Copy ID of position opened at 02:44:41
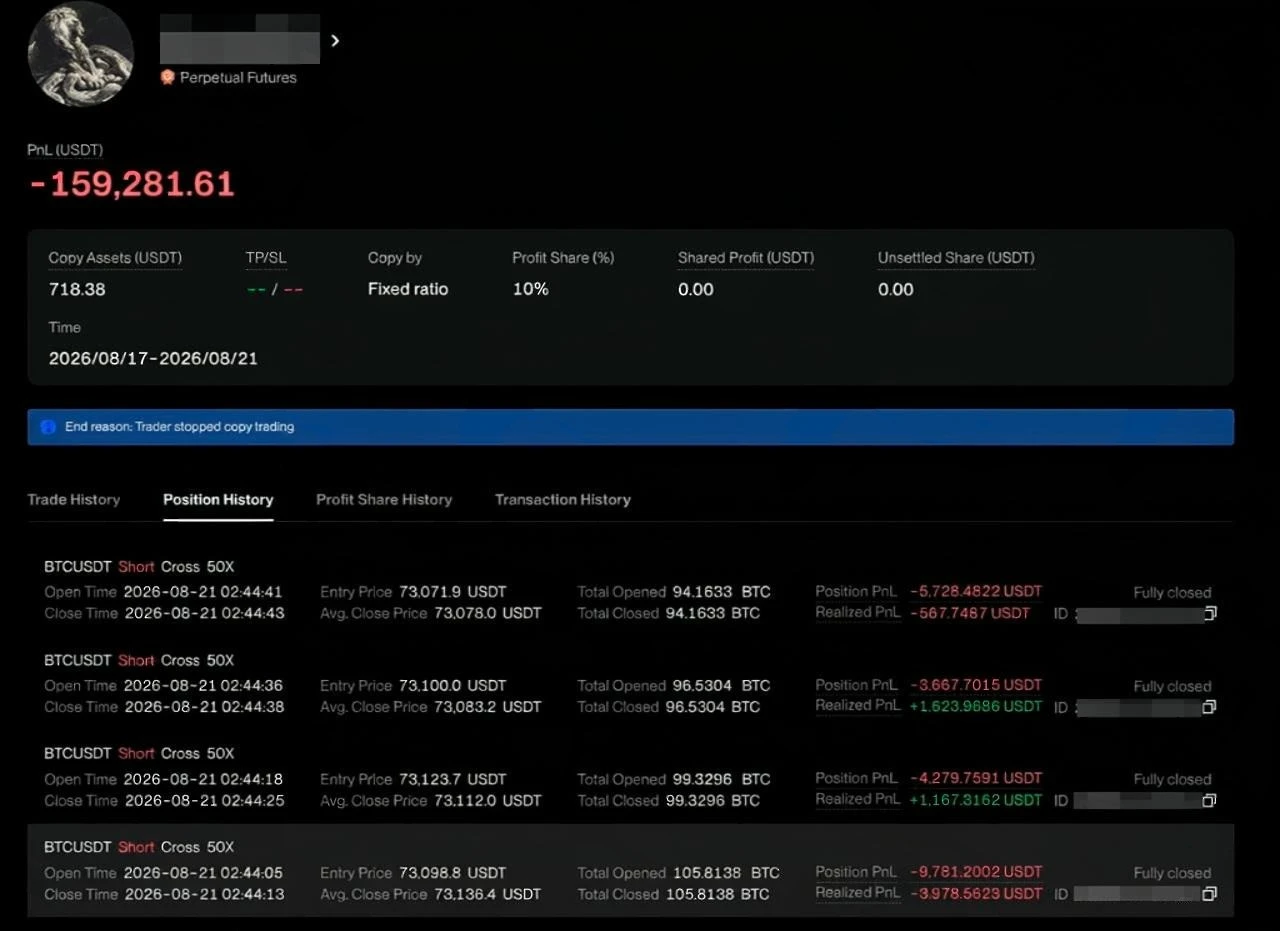This screenshot has width=1280, height=931. [x=1210, y=614]
